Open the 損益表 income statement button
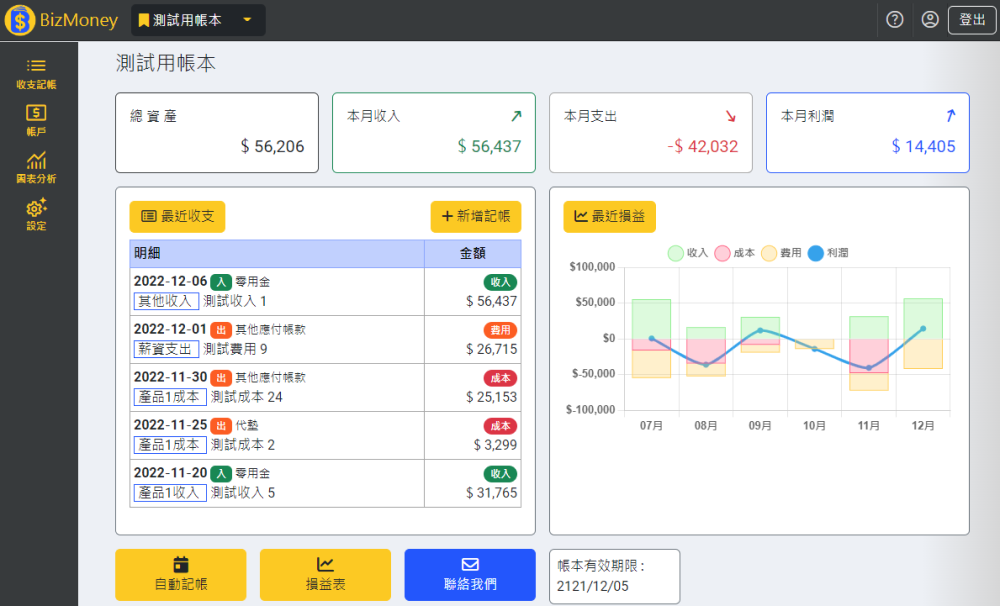 (325, 575)
